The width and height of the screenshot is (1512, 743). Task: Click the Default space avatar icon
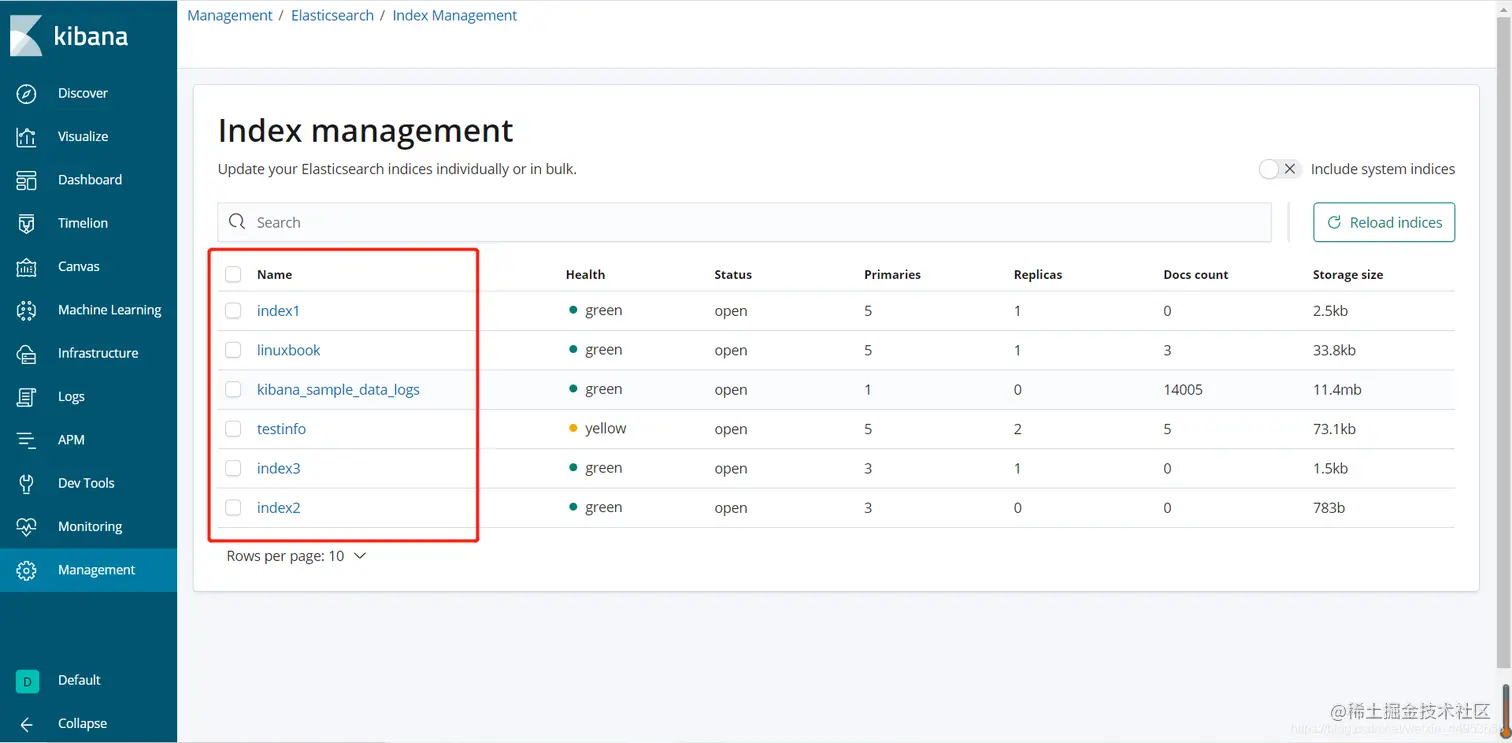(27, 681)
